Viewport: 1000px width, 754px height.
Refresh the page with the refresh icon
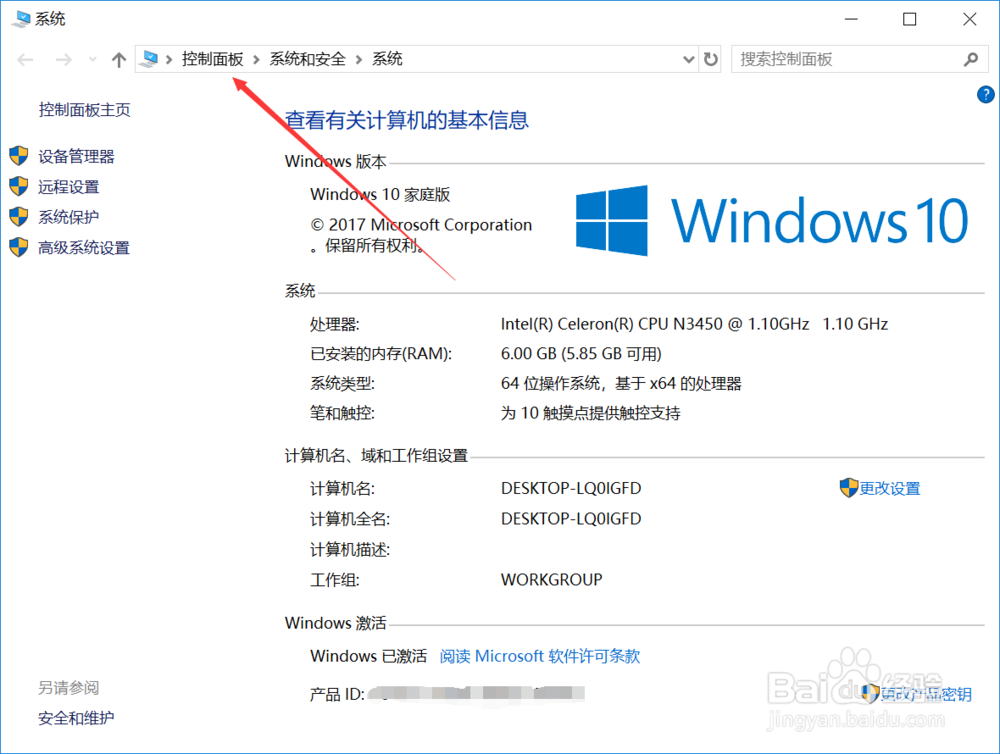tap(710, 60)
